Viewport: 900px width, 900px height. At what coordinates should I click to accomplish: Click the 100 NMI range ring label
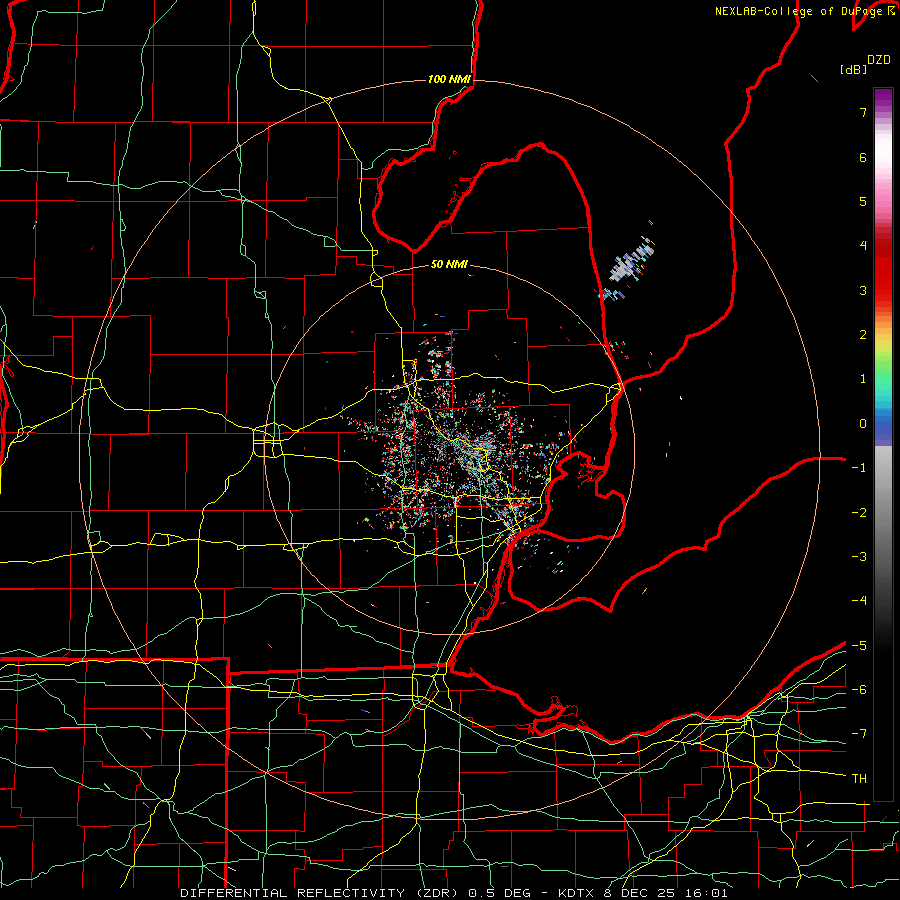449,79
